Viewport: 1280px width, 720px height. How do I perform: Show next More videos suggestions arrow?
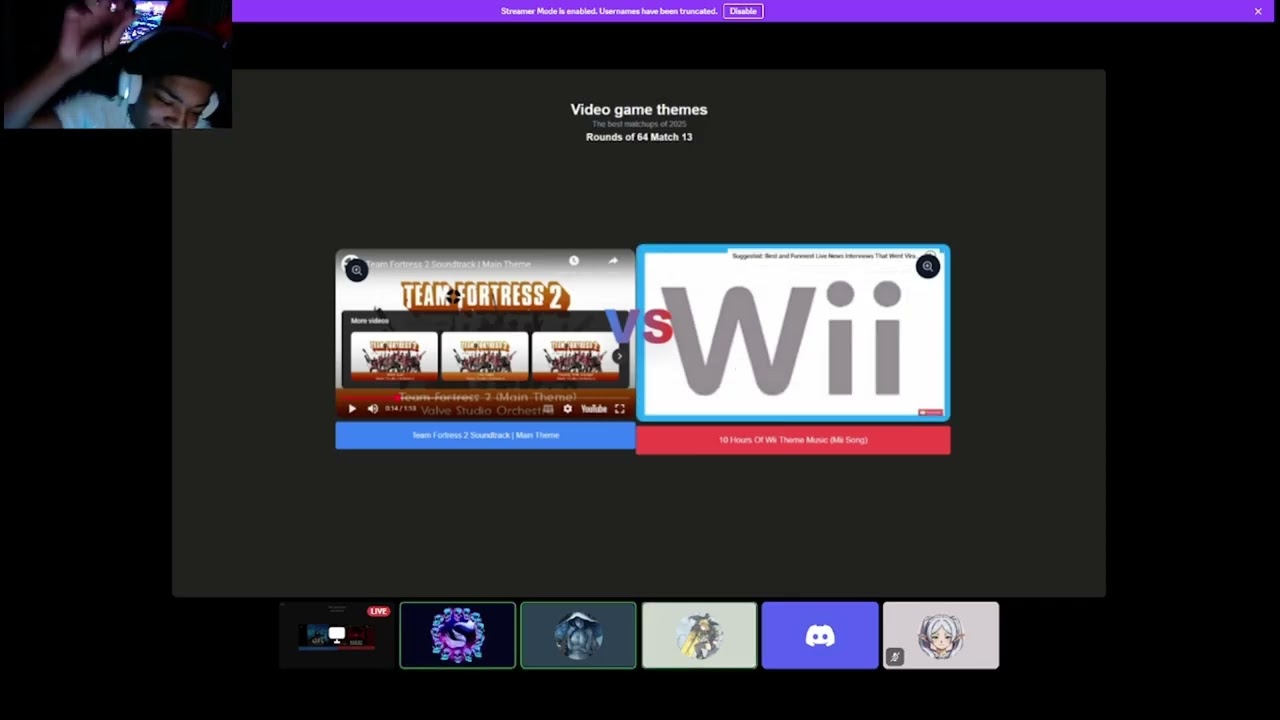[619, 356]
